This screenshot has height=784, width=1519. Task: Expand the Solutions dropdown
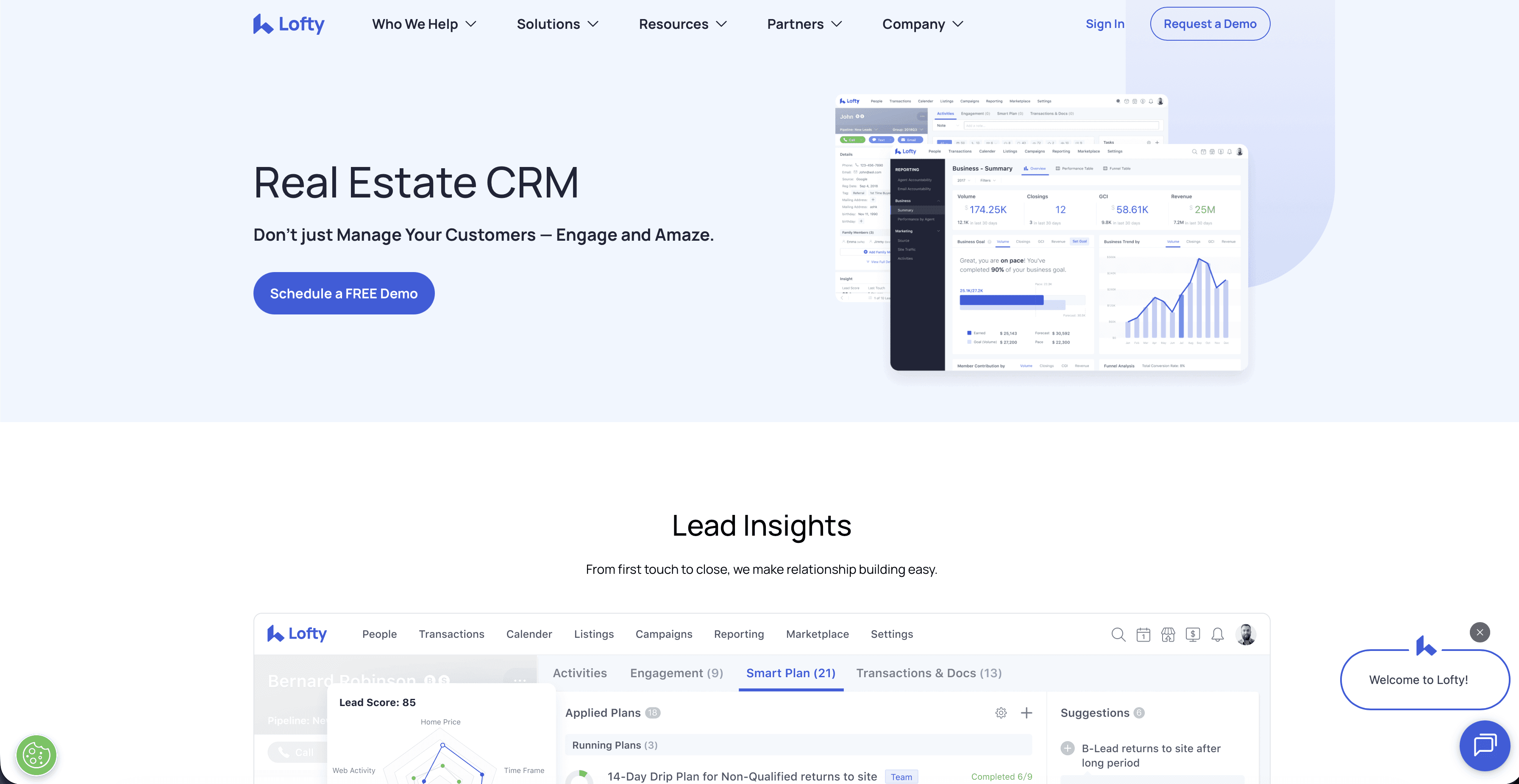click(557, 24)
